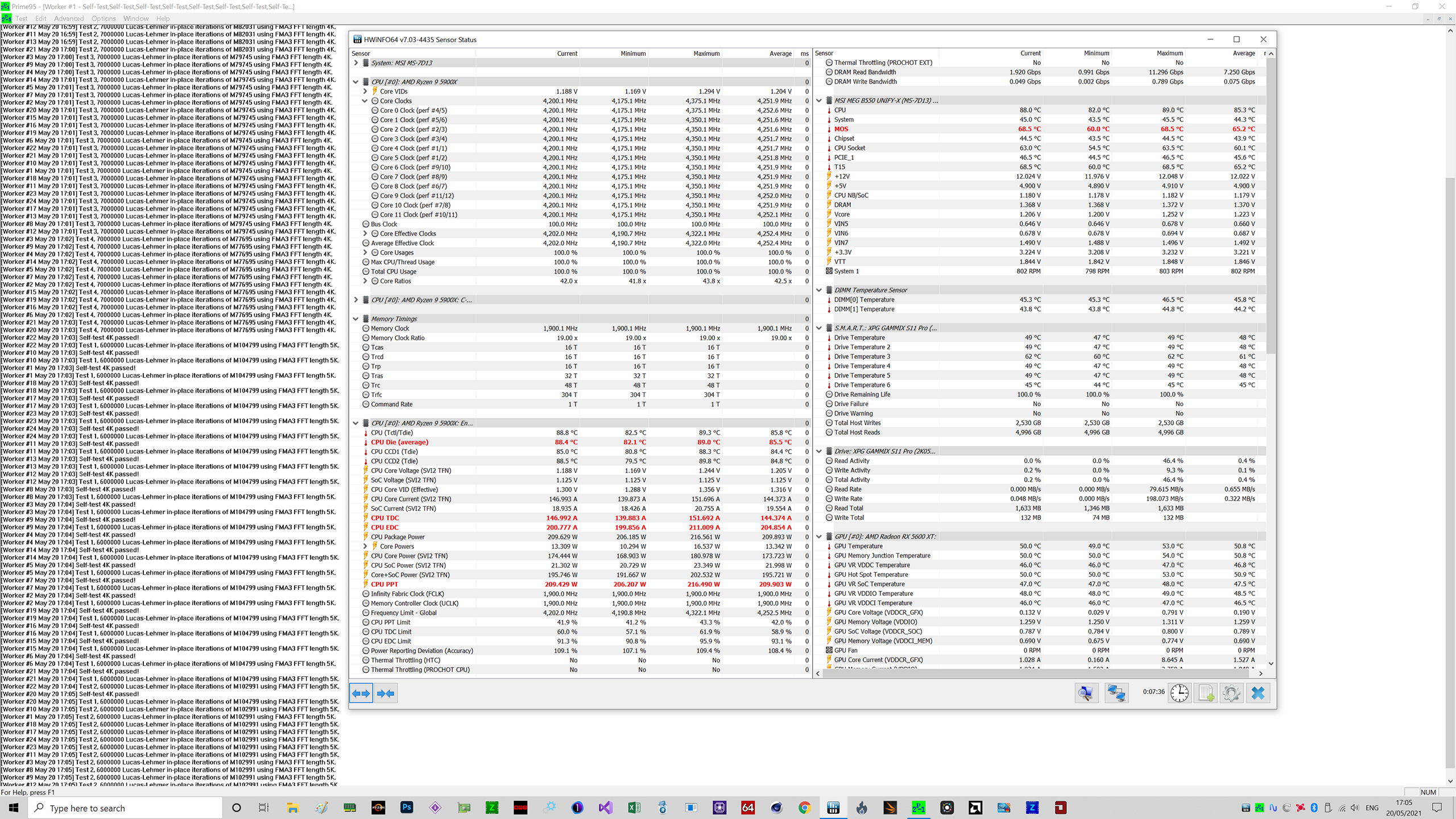Collapse the Core Clocks tree node

tap(365, 101)
